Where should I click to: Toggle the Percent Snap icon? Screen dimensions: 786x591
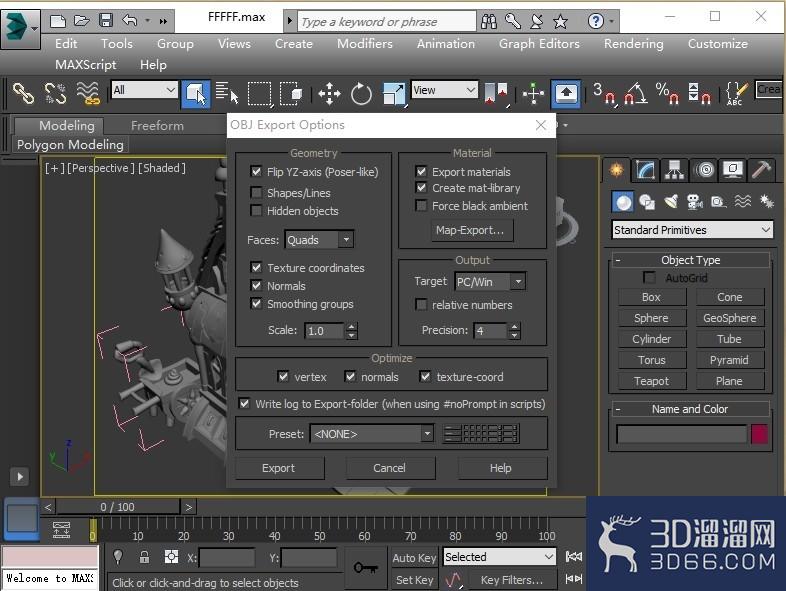pos(667,93)
